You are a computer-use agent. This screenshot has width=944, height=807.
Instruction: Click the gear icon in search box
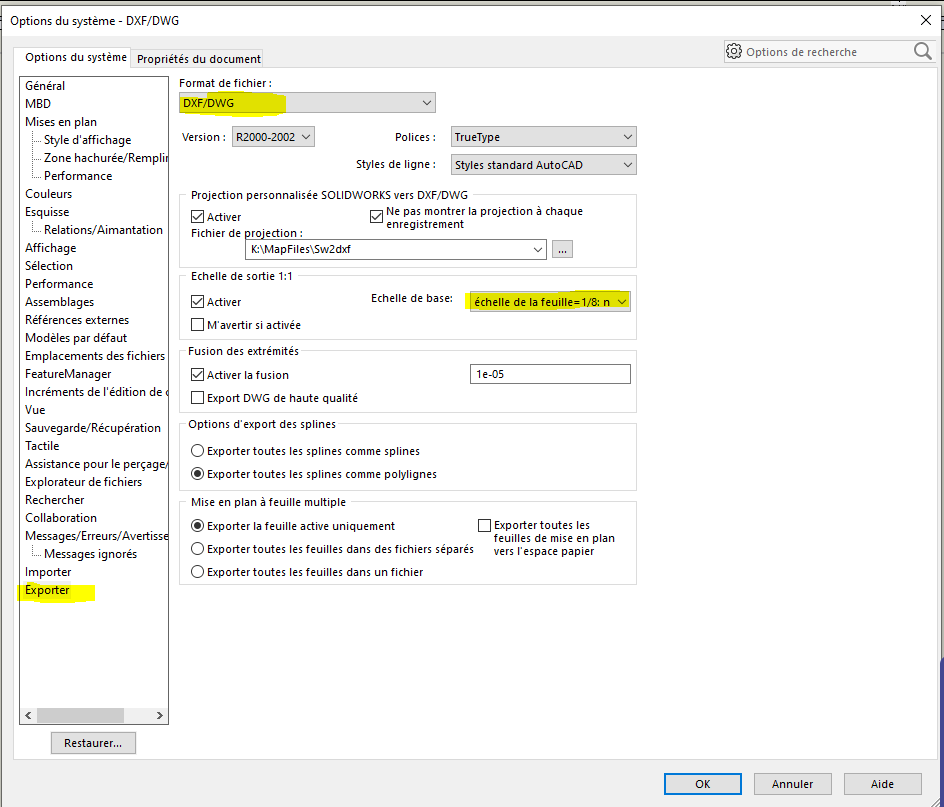[x=735, y=52]
